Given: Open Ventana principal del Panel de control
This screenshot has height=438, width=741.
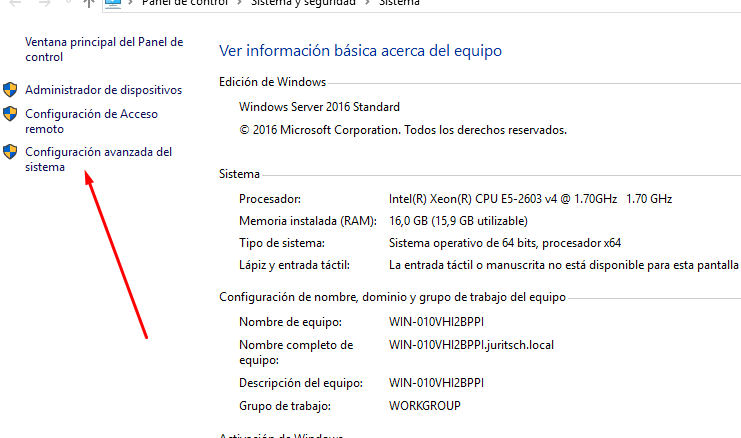Looking at the screenshot, I should [104, 49].
